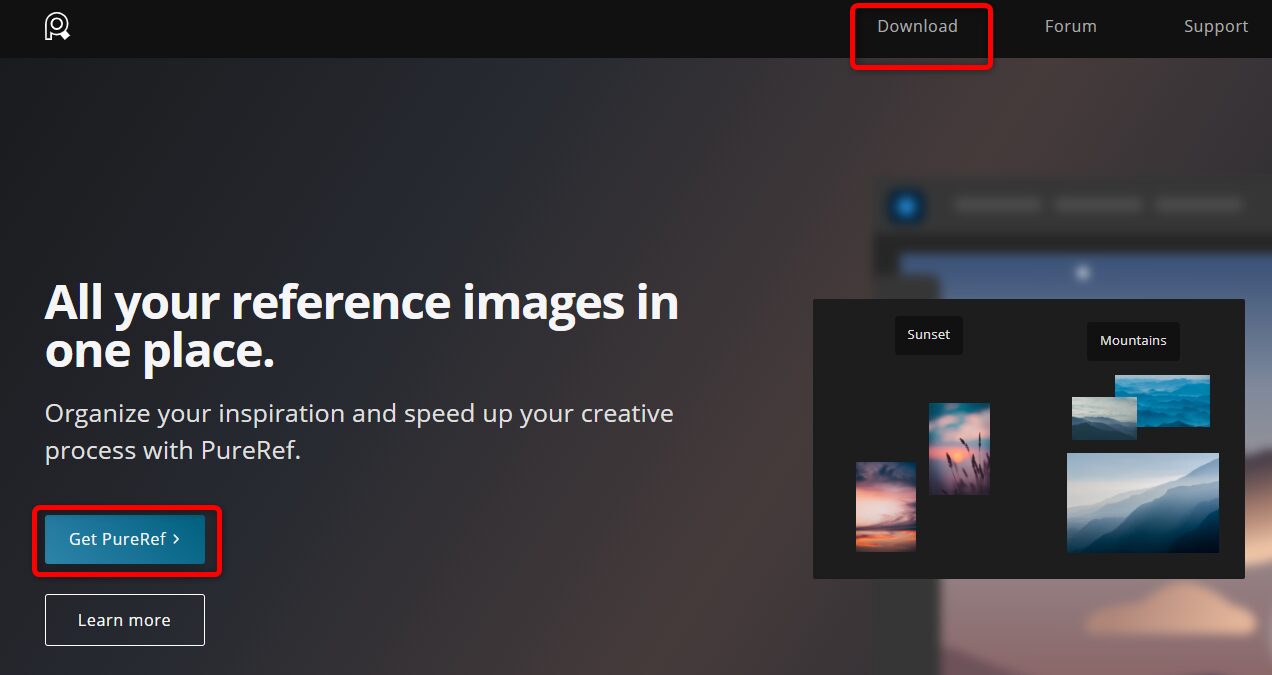This screenshot has width=1272, height=675.
Task: Click the blurred blue circular app icon
Action: click(x=906, y=207)
